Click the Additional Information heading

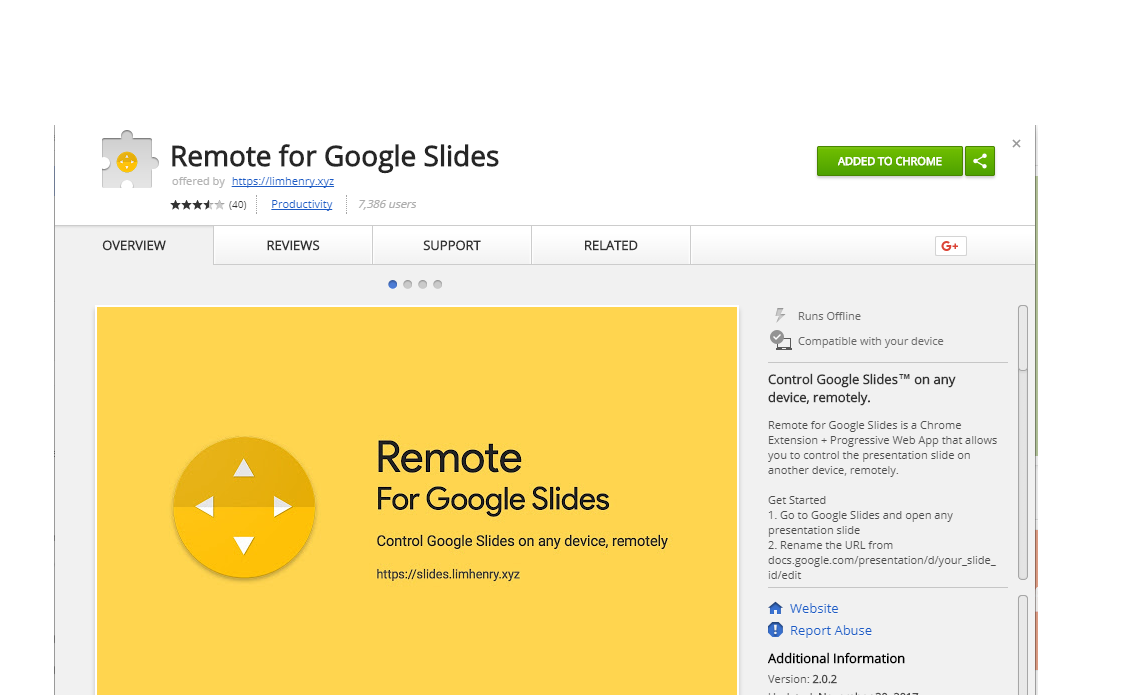[x=836, y=659]
